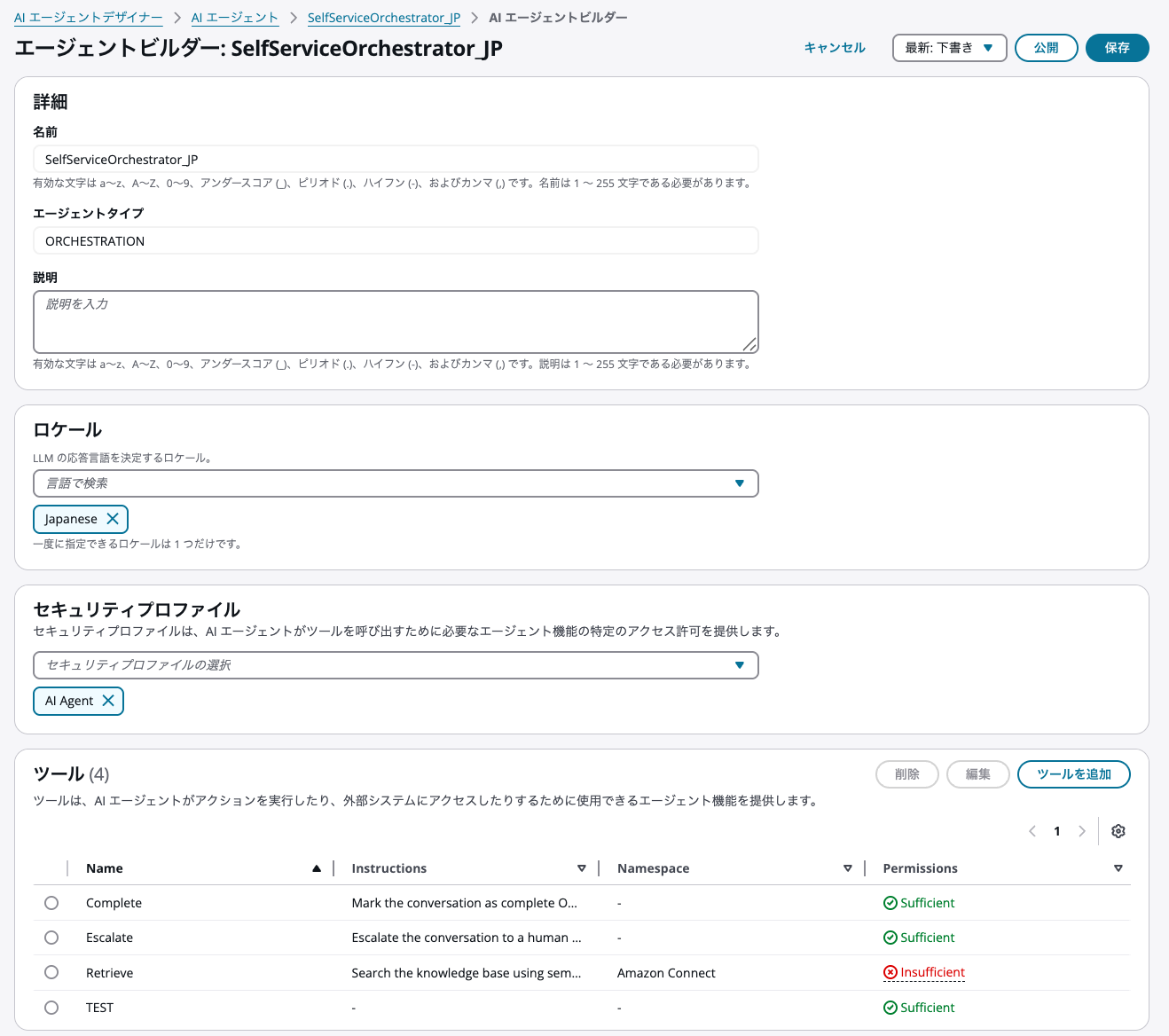Viewport: 1169px width, 1036px height.
Task: Click inside the 説明 description field
Action: pyautogui.click(x=396, y=321)
